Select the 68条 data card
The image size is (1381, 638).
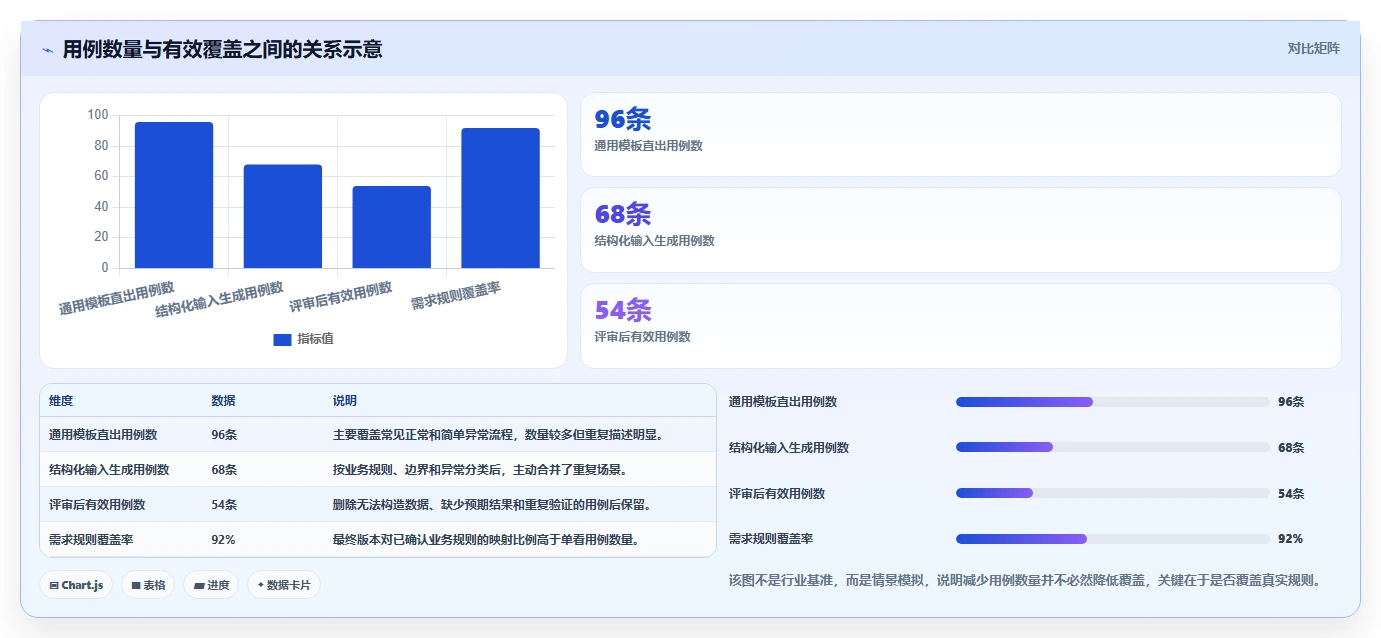(x=960, y=230)
